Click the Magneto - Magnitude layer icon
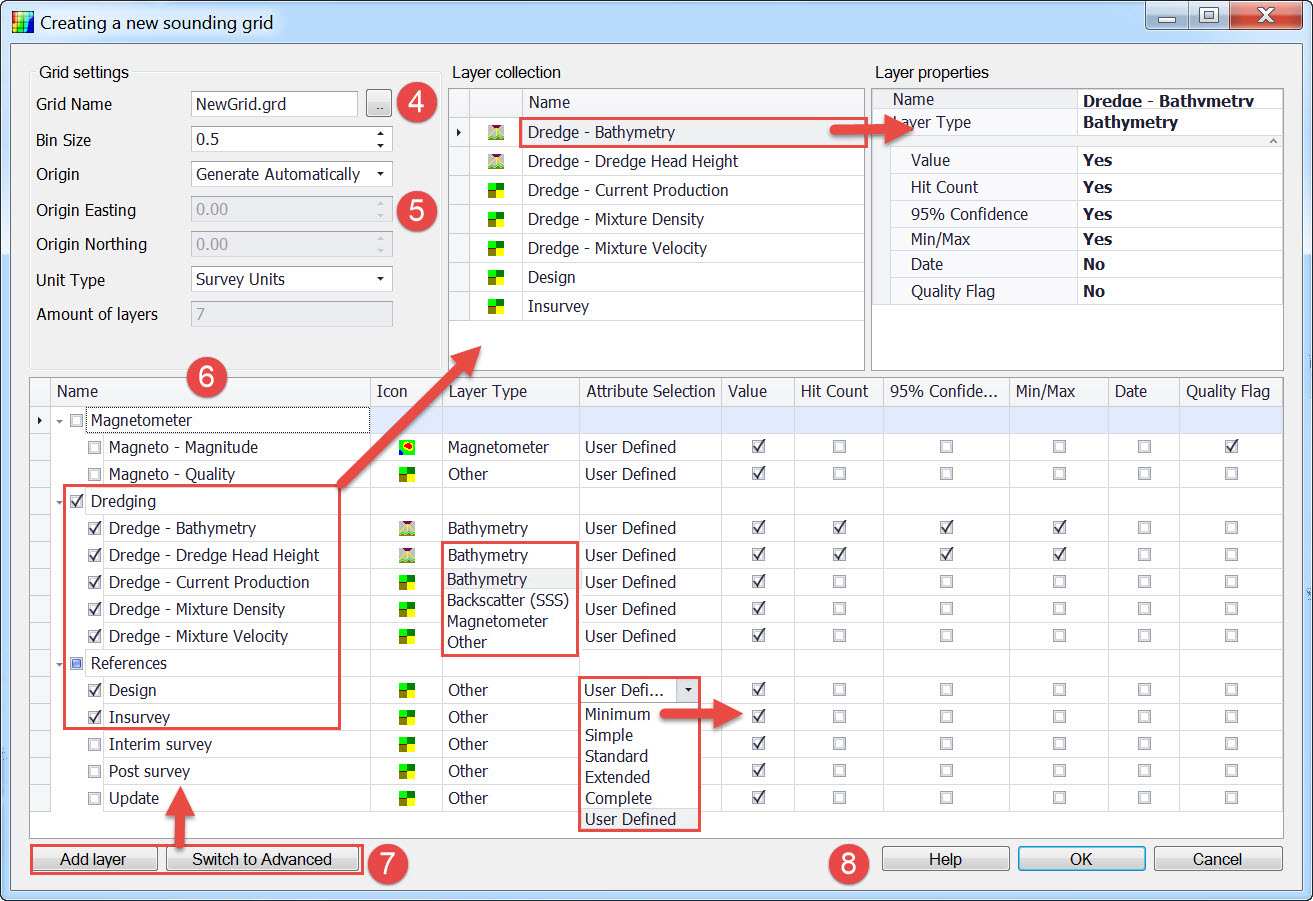The height and width of the screenshot is (901, 1313). [x=407, y=447]
